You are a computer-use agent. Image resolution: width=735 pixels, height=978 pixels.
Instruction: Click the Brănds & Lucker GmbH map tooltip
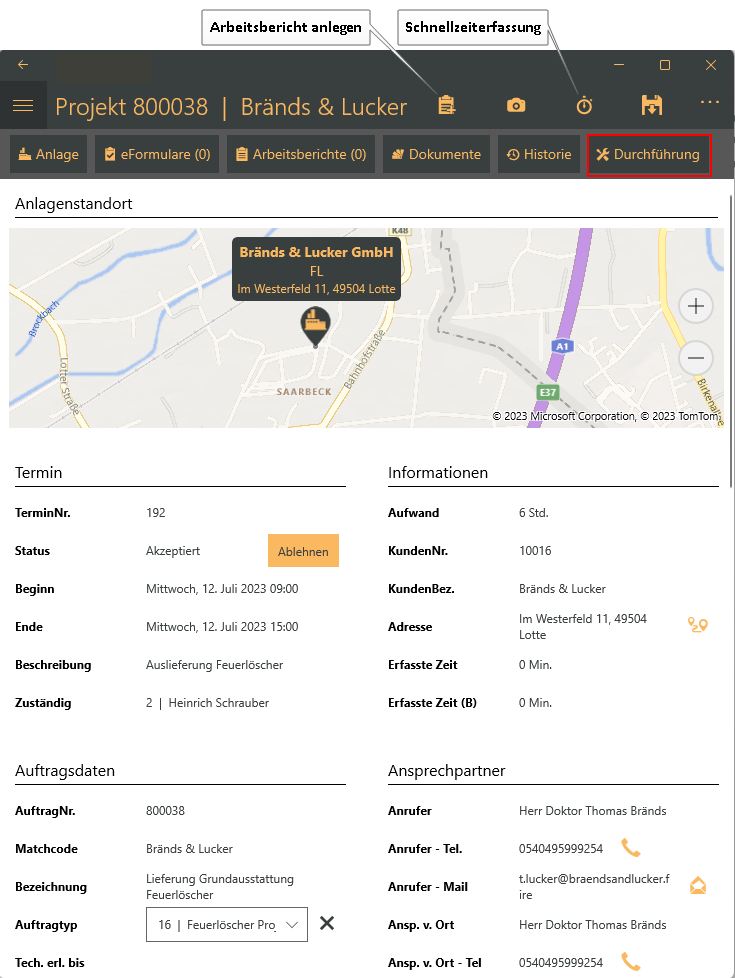[316, 269]
